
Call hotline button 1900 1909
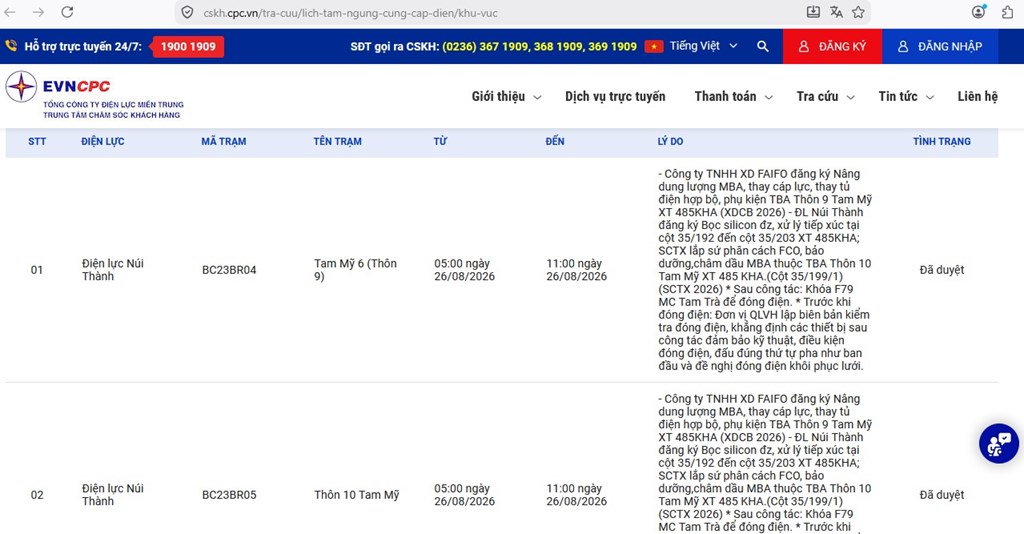pos(188,46)
